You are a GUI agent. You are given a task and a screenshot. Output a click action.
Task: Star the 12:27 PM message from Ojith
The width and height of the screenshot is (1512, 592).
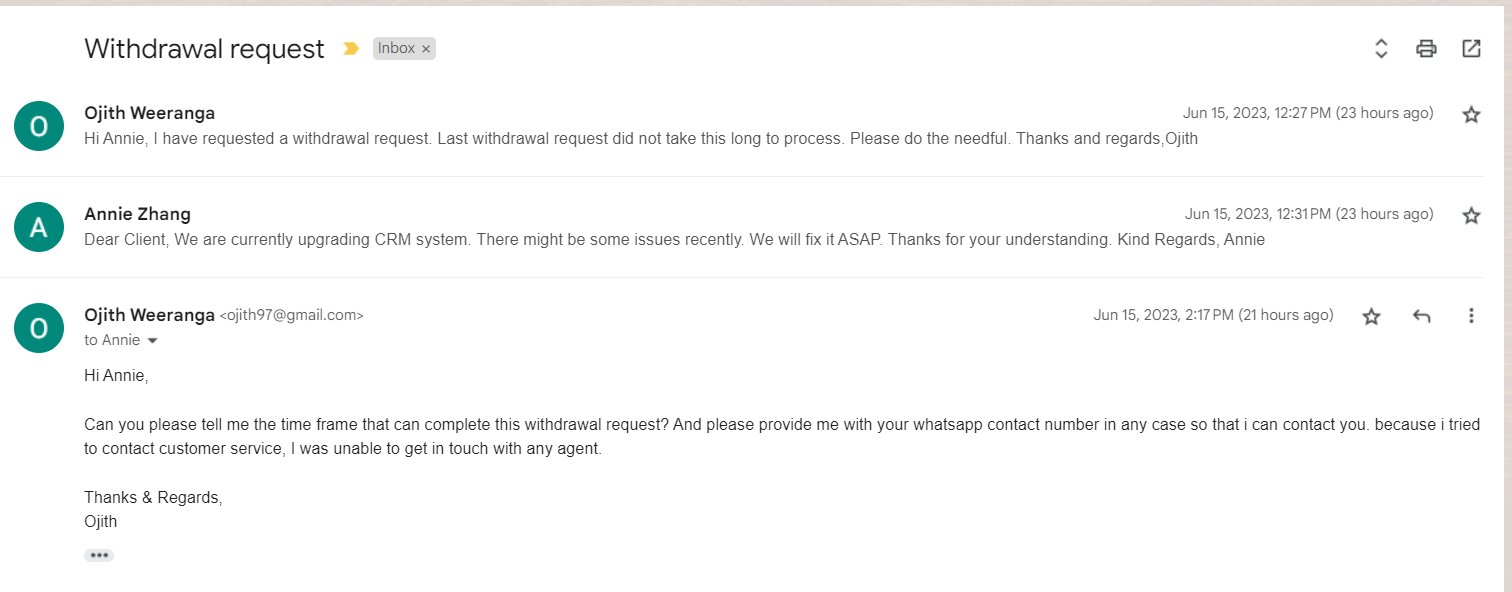pyautogui.click(x=1471, y=114)
